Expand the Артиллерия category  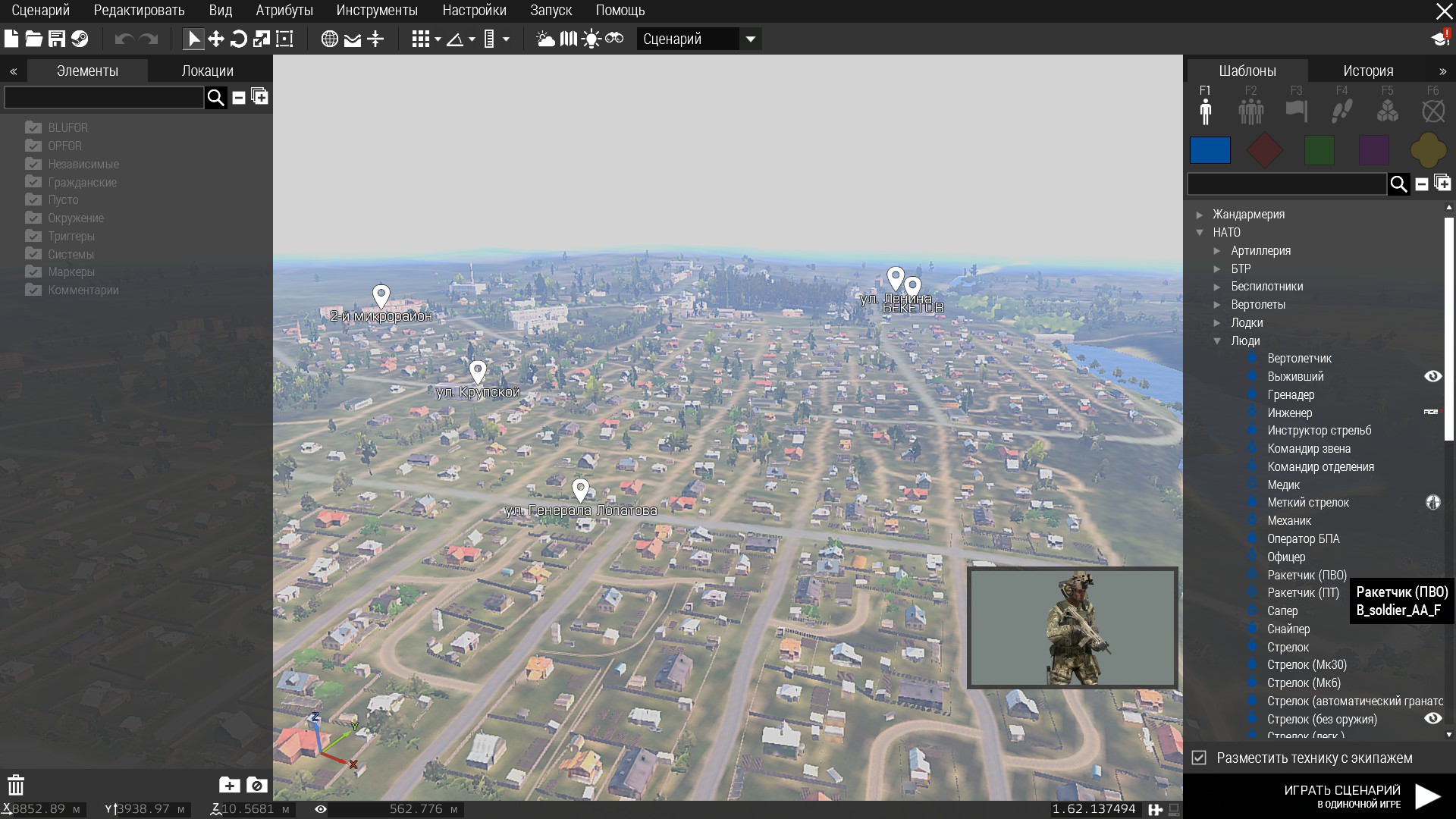click(x=1217, y=251)
